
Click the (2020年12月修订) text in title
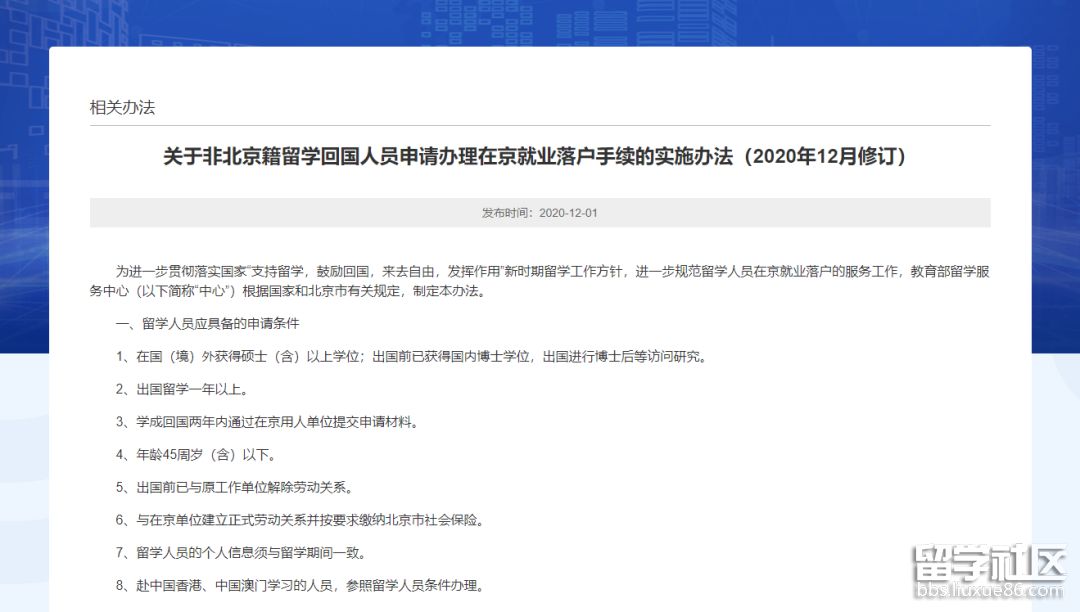click(825, 157)
